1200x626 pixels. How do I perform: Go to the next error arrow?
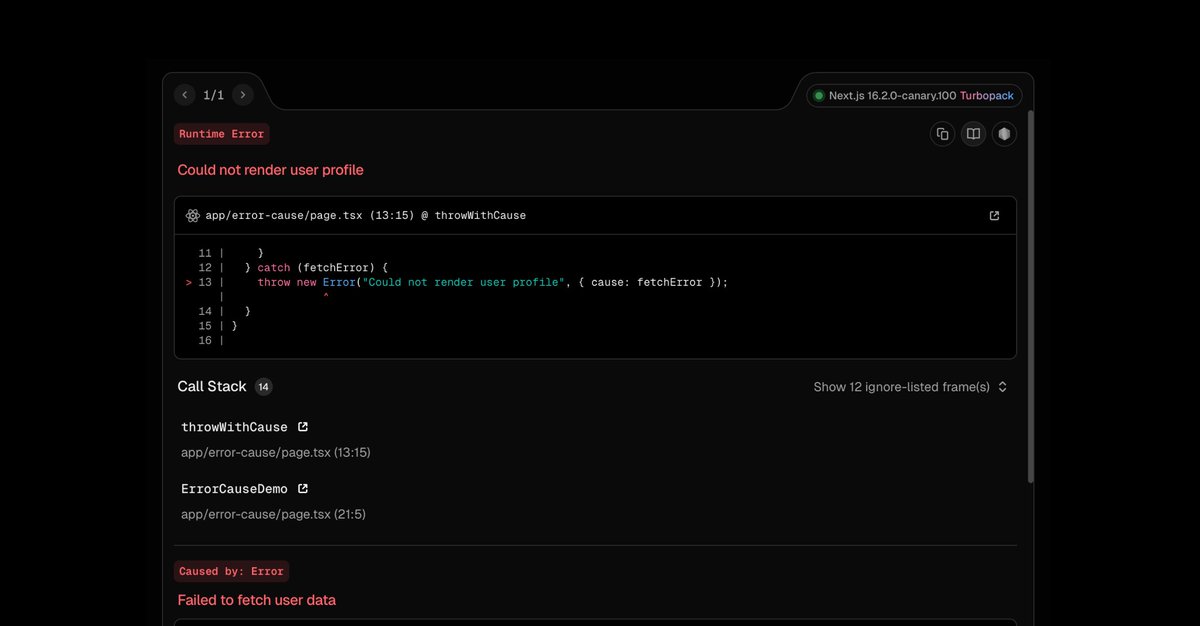point(242,95)
